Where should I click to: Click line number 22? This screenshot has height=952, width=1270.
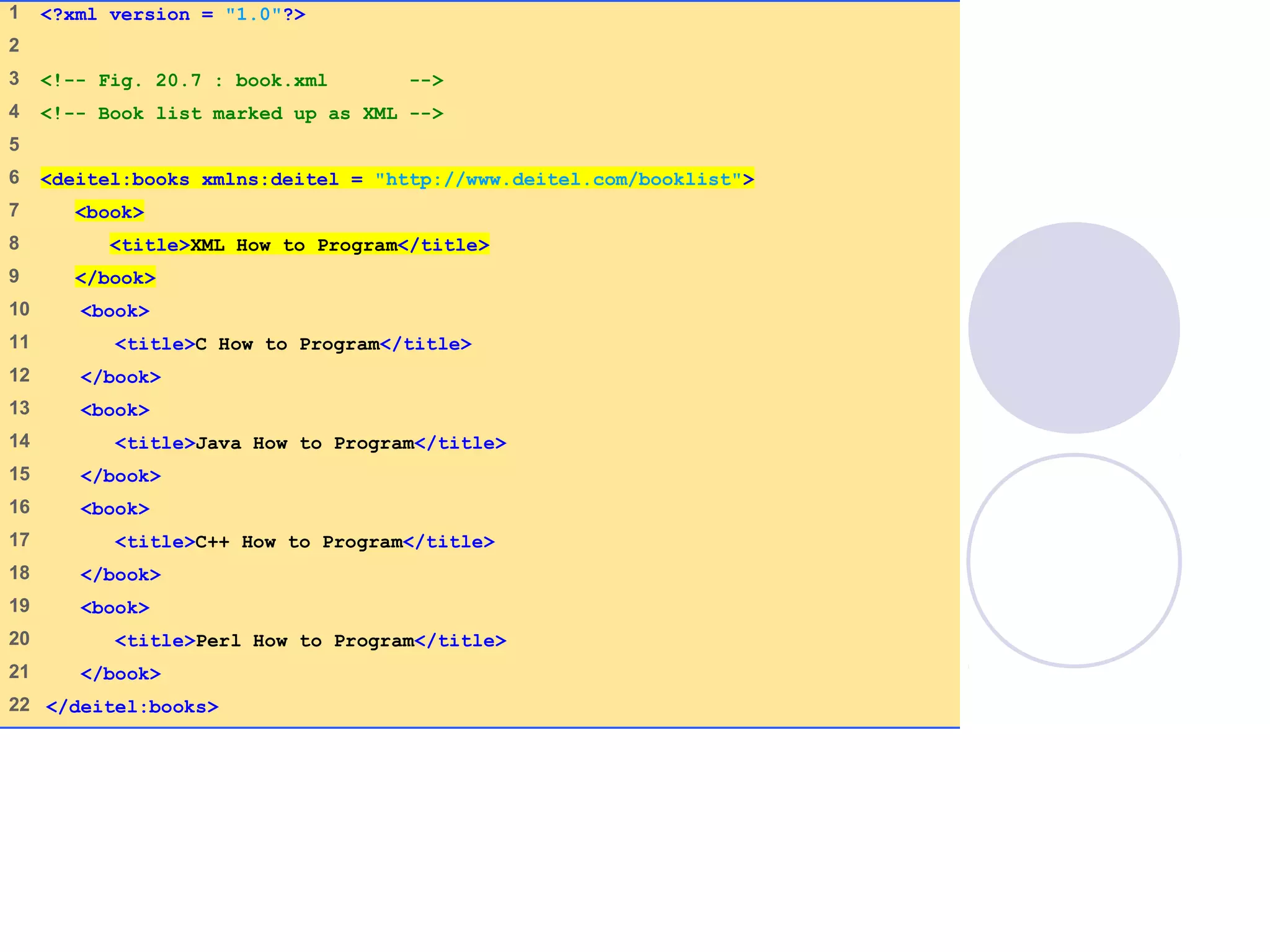click(x=19, y=705)
